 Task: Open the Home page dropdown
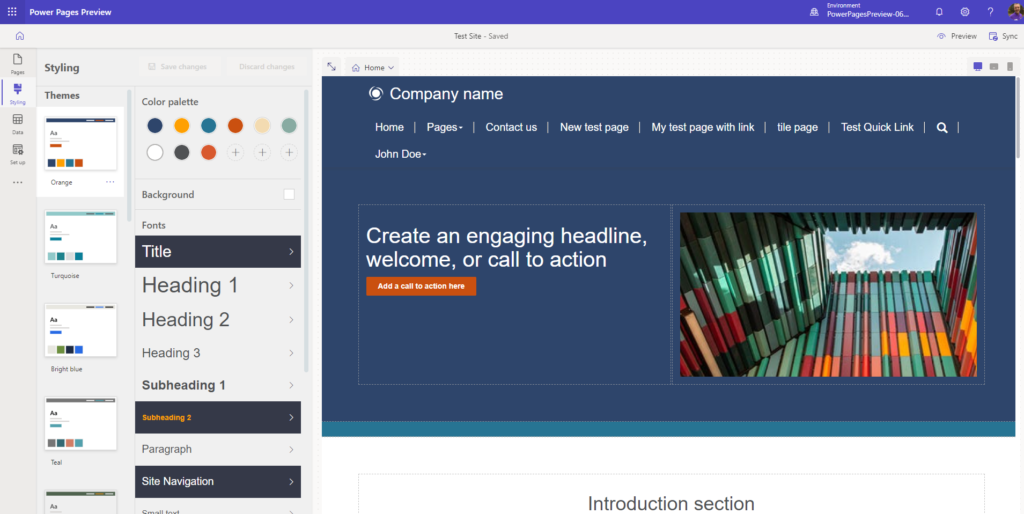pyautogui.click(x=372, y=67)
